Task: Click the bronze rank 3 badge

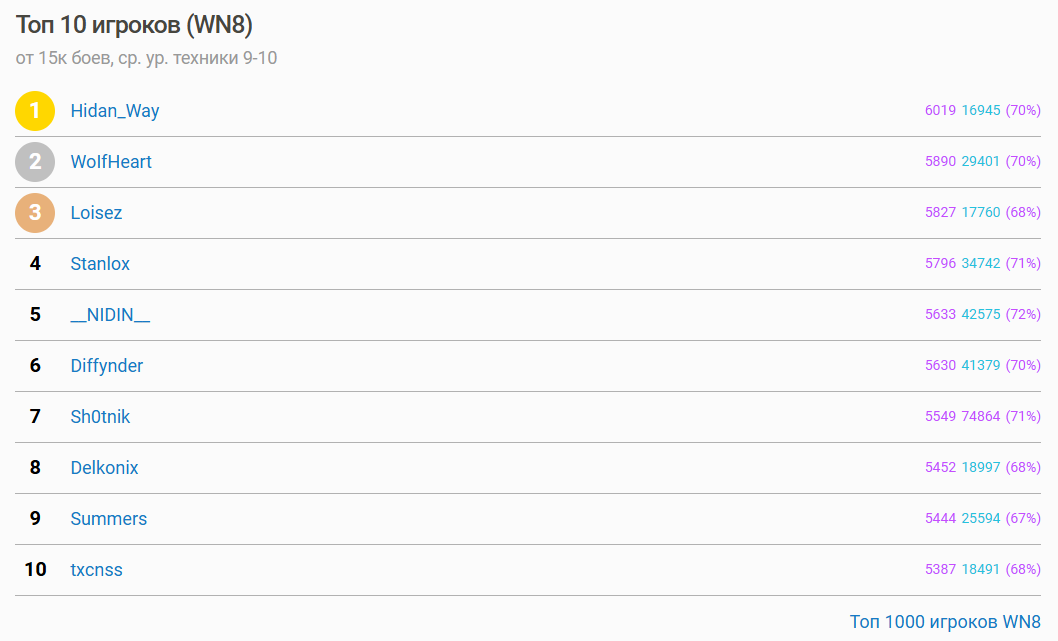Action: 35,213
